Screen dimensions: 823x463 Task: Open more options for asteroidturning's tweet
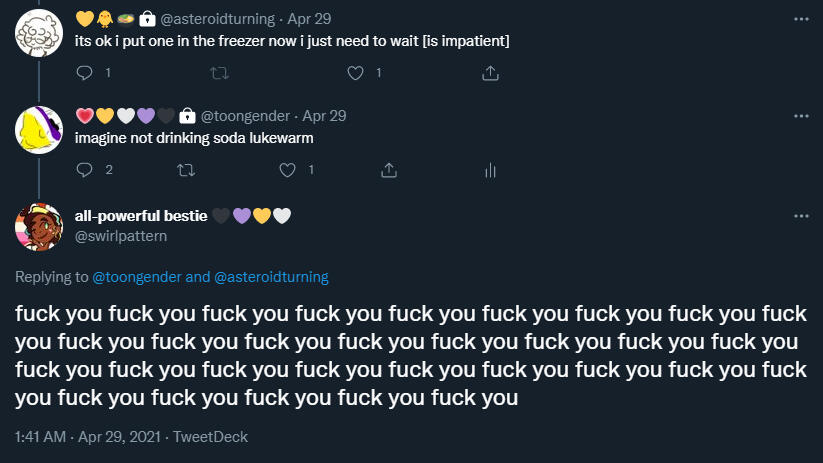click(x=800, y=18)
